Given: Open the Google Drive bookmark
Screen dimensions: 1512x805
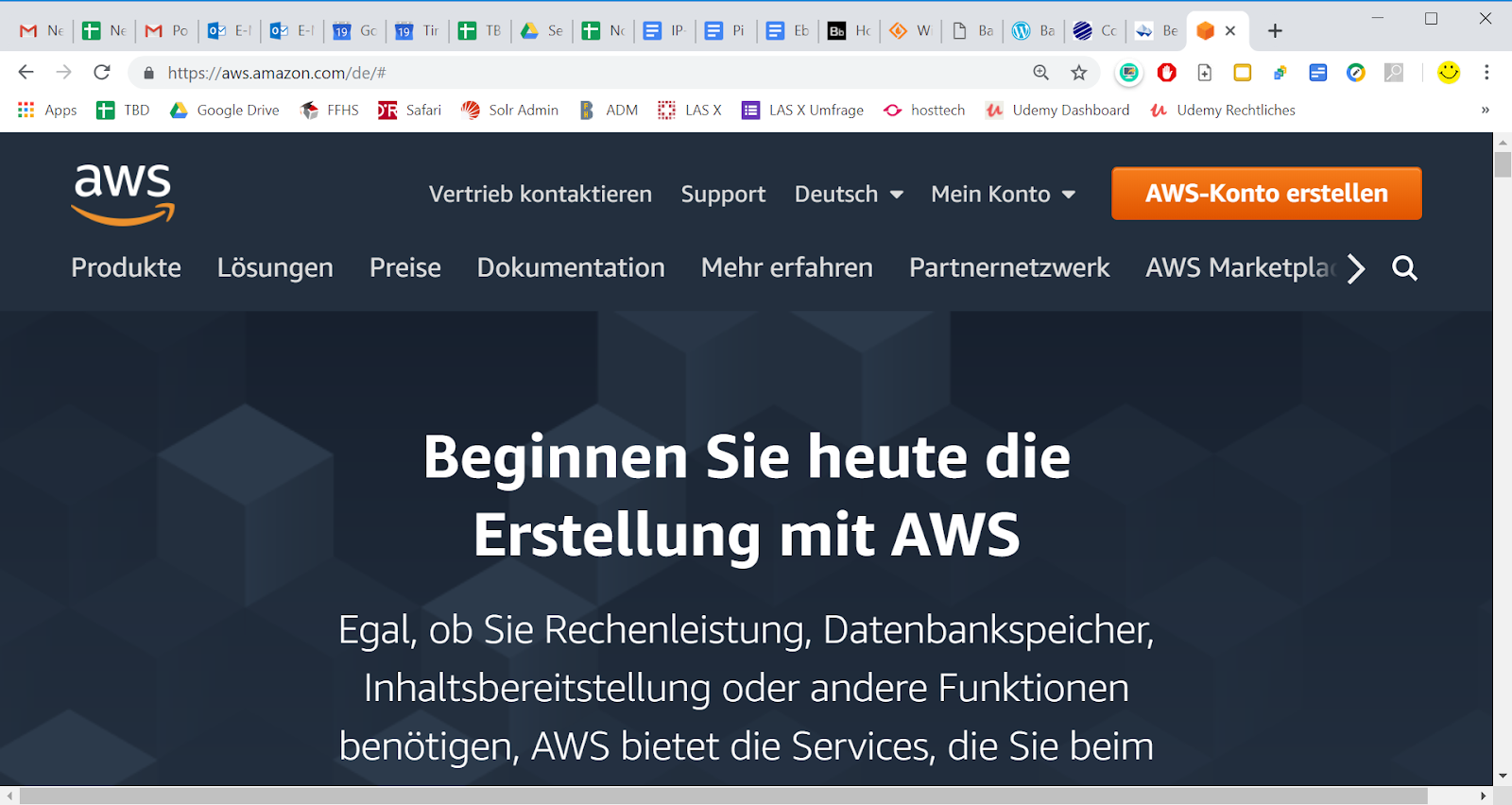Looking at the screenshot, I should click(225, 111).
